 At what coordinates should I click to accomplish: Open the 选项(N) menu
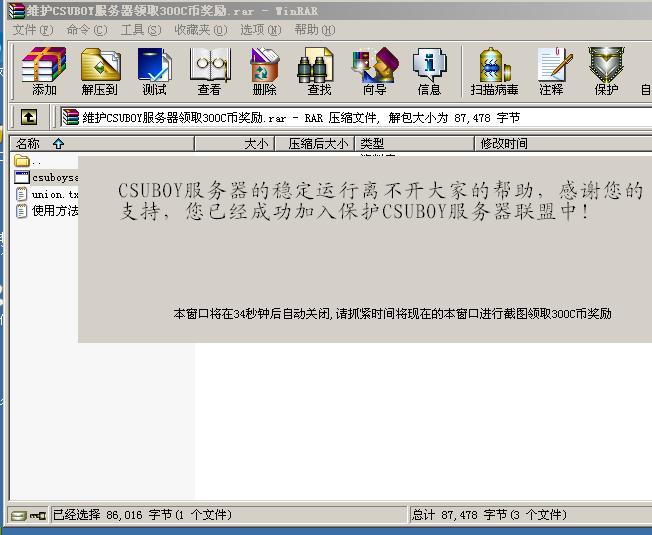tap(261, 30)
